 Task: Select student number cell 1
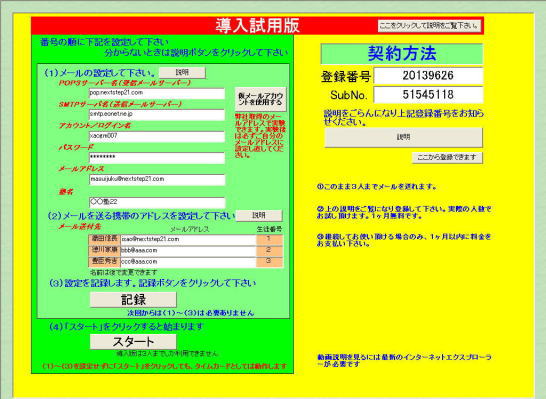[x=269, y=240]
